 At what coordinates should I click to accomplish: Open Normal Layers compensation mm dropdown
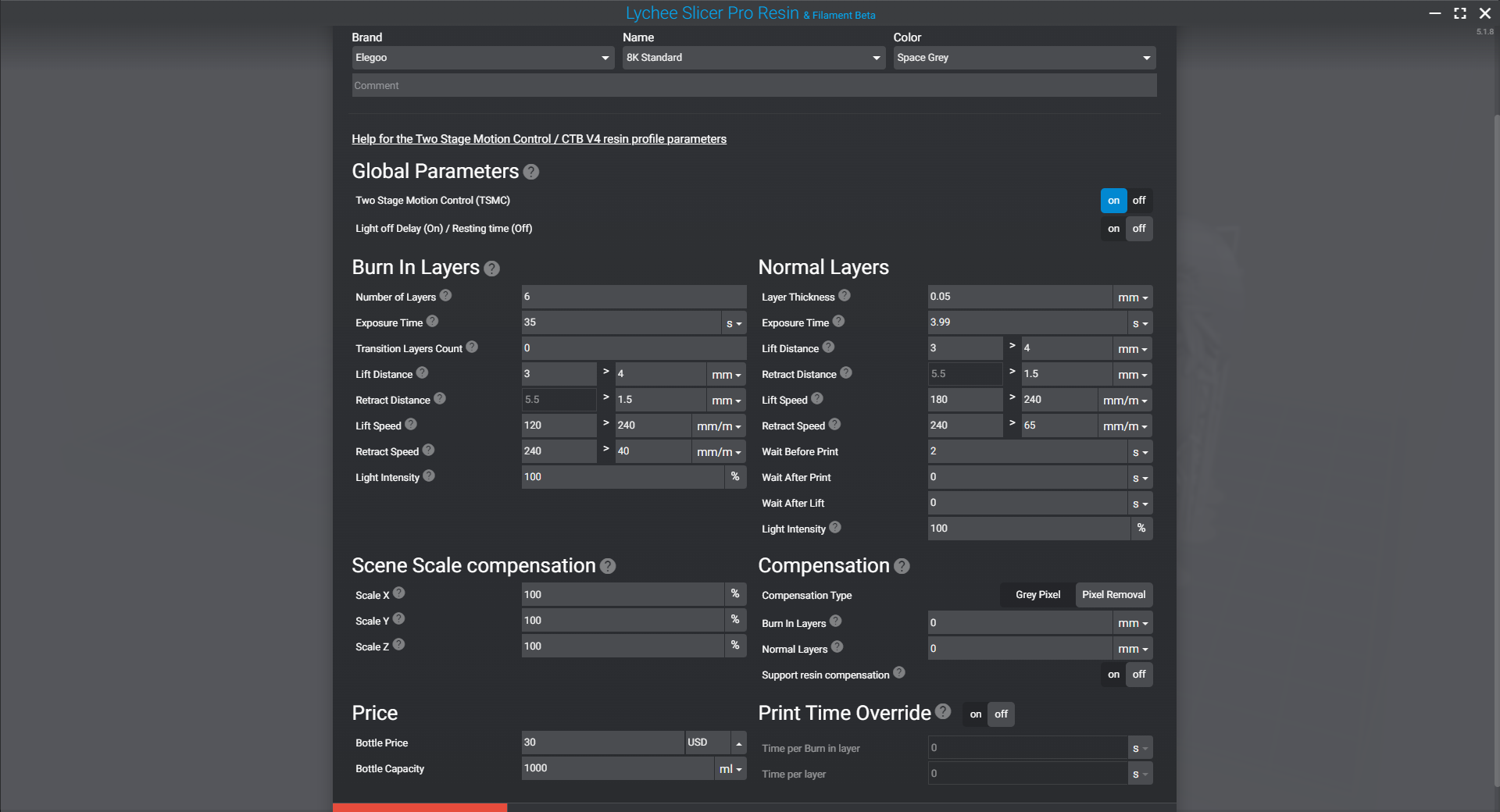1132,649
